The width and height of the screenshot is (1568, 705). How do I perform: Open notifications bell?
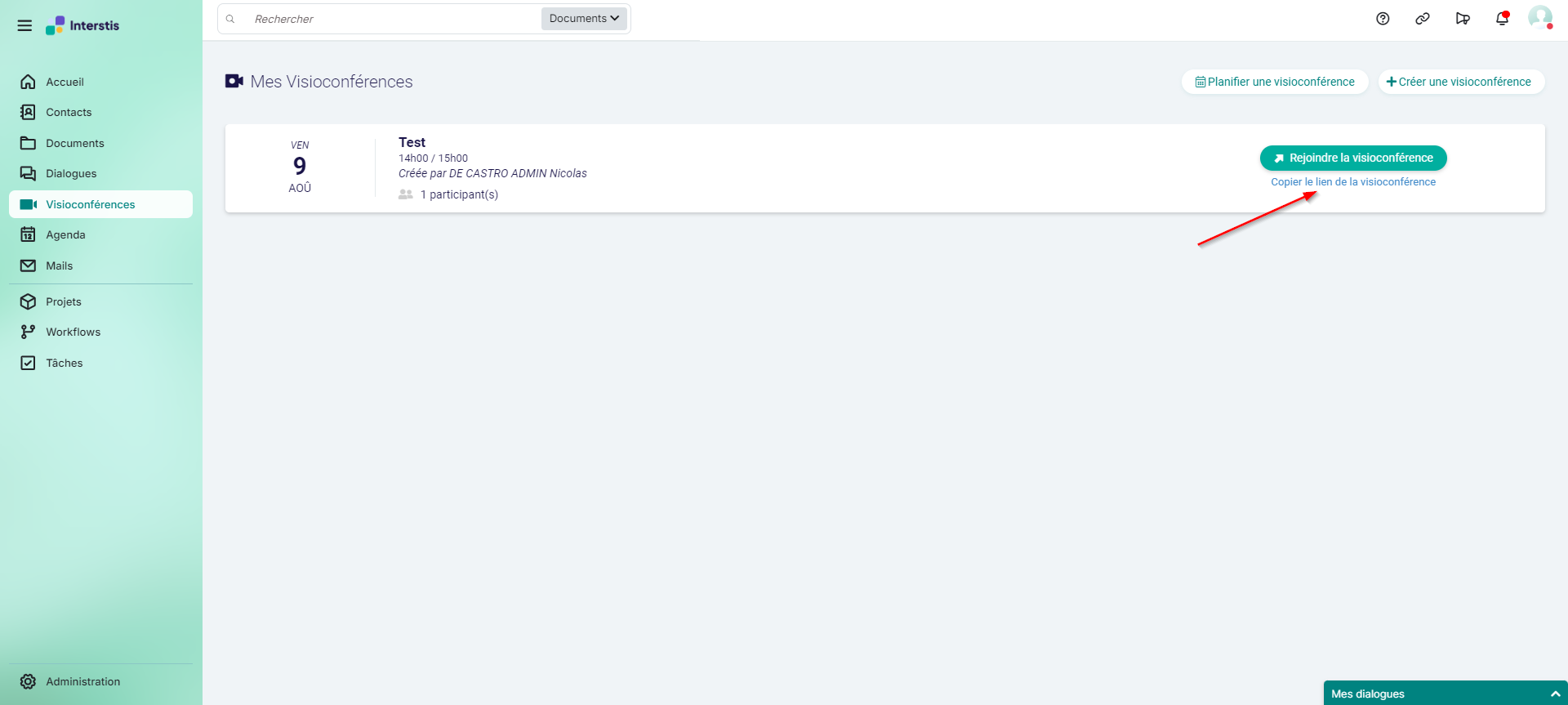1503,19
